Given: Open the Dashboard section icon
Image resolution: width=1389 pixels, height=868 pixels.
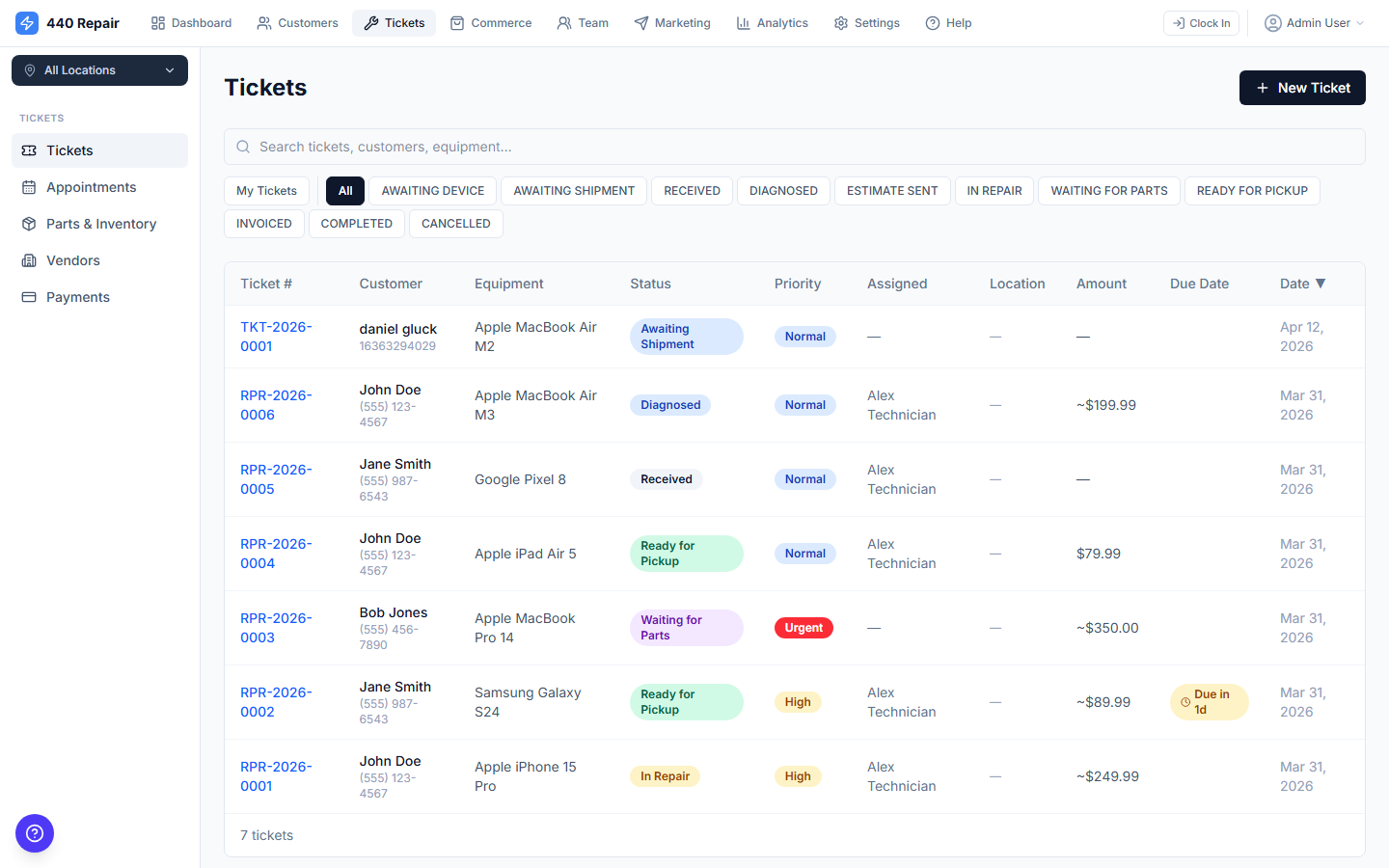Looking at the screenshot, I should (x=159, y=22).
